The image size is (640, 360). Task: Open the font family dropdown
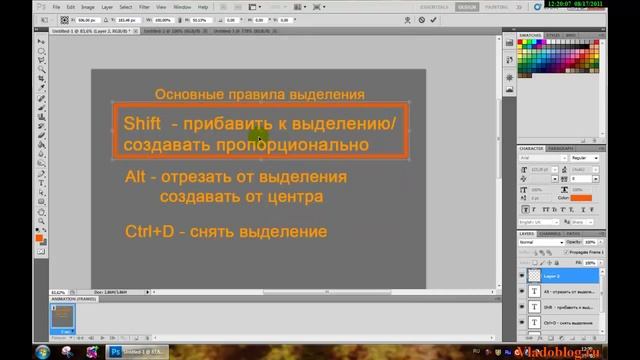[x=564, y=158]
